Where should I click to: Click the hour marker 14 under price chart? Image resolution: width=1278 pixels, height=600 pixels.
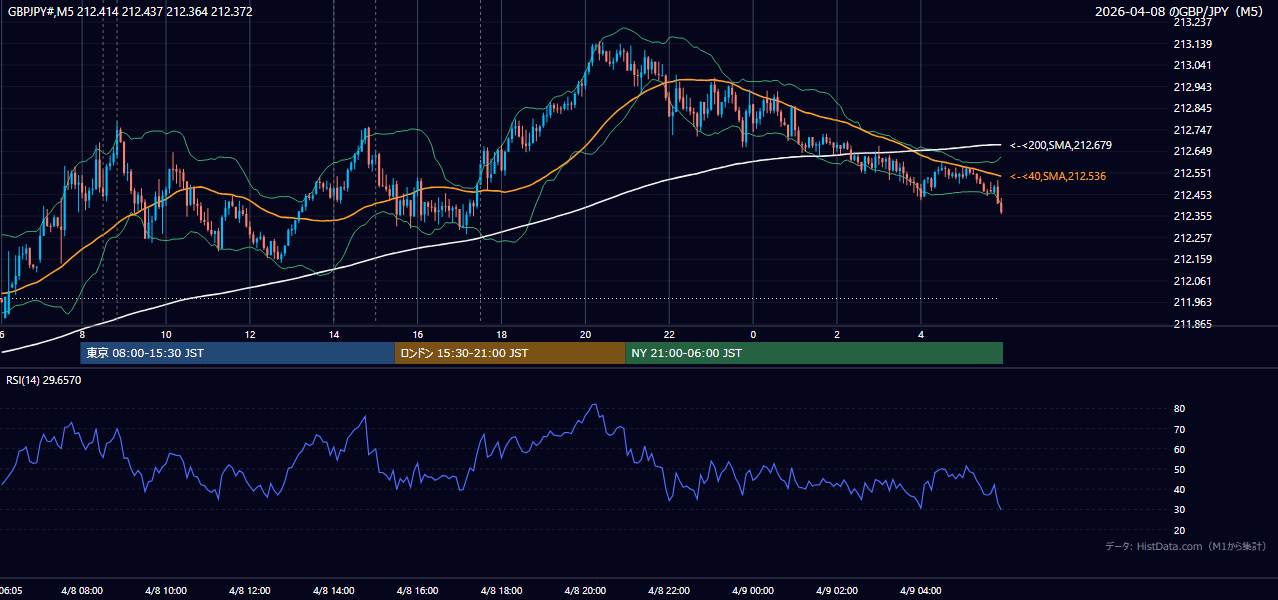[334, 335]
